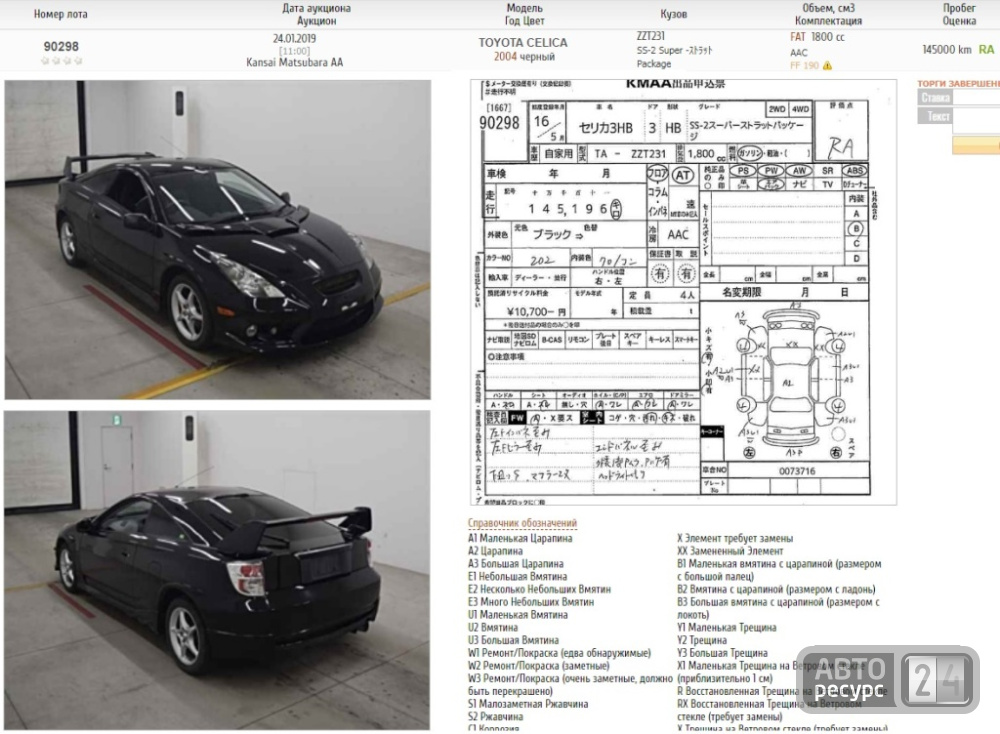This screenshot has height=734, width=1000.
Task: Click the [11:00] auction time
Action: 295,51
